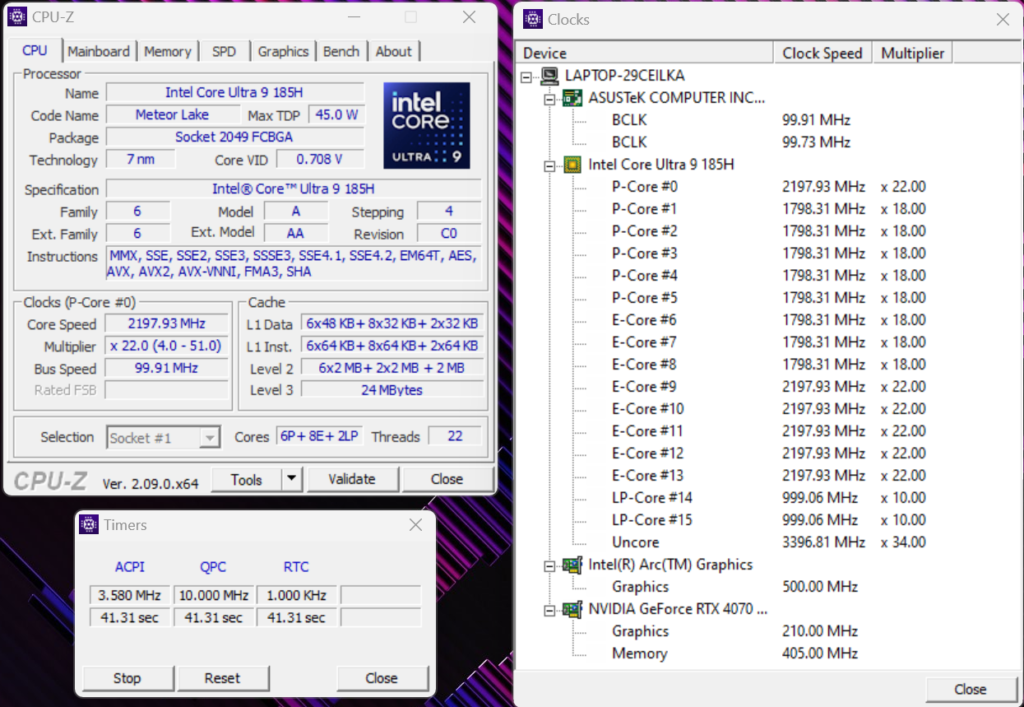The height and width of the screenshot is (707, 1024).
Task: Click the Timers window title icon
Action: click(89, 525)
